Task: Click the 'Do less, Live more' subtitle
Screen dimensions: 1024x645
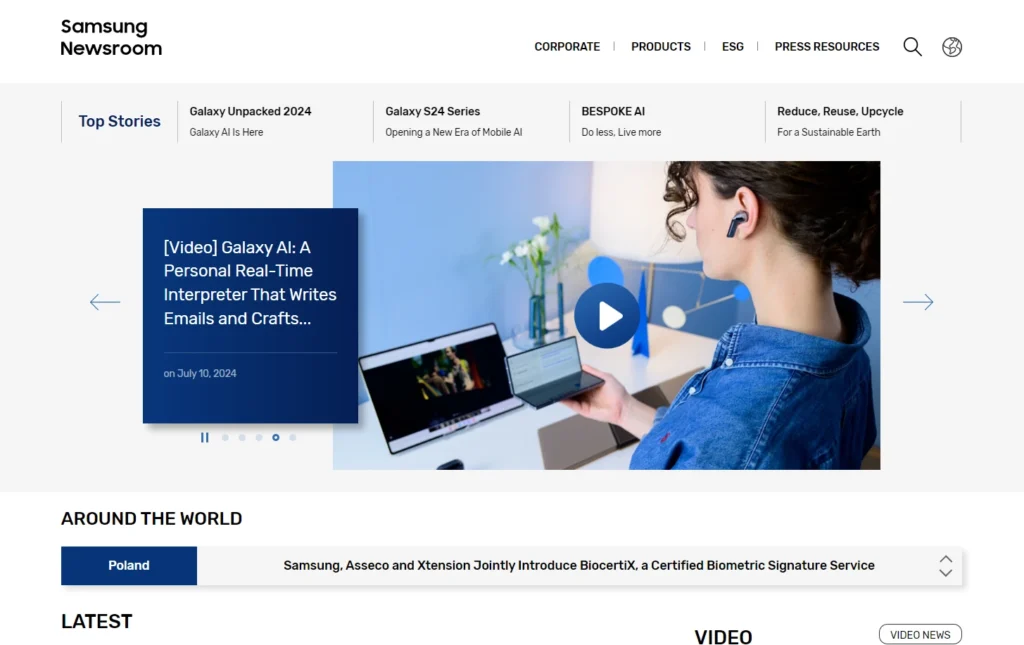Action: point(620,133)
